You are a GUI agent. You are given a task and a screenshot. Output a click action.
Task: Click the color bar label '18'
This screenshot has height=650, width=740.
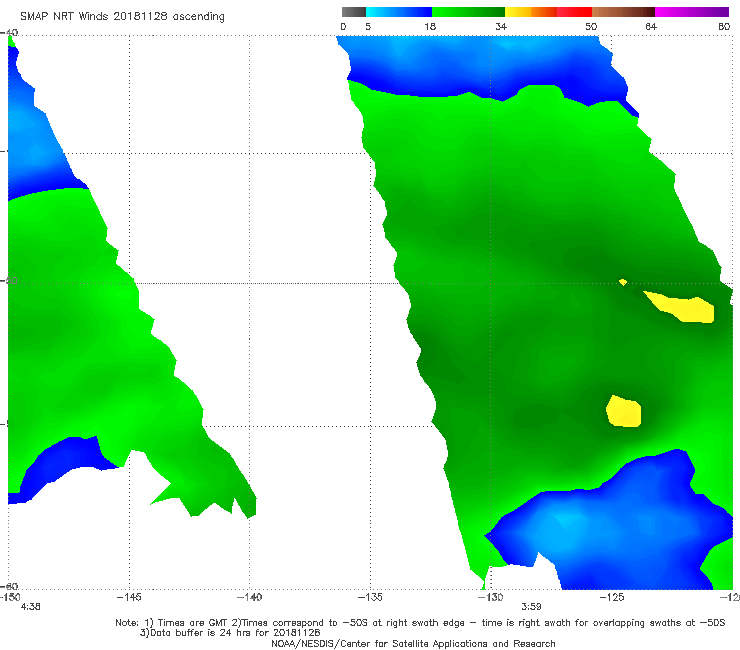click(430, 27)
